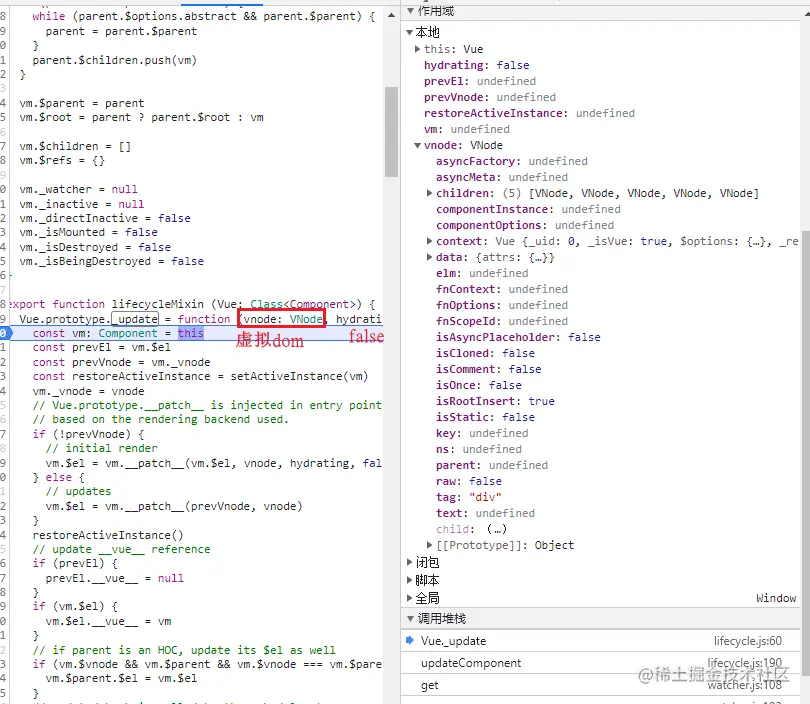Invoke the 'child: (...)' getter value
Screen dimensions: 810x704
(497, 529)
